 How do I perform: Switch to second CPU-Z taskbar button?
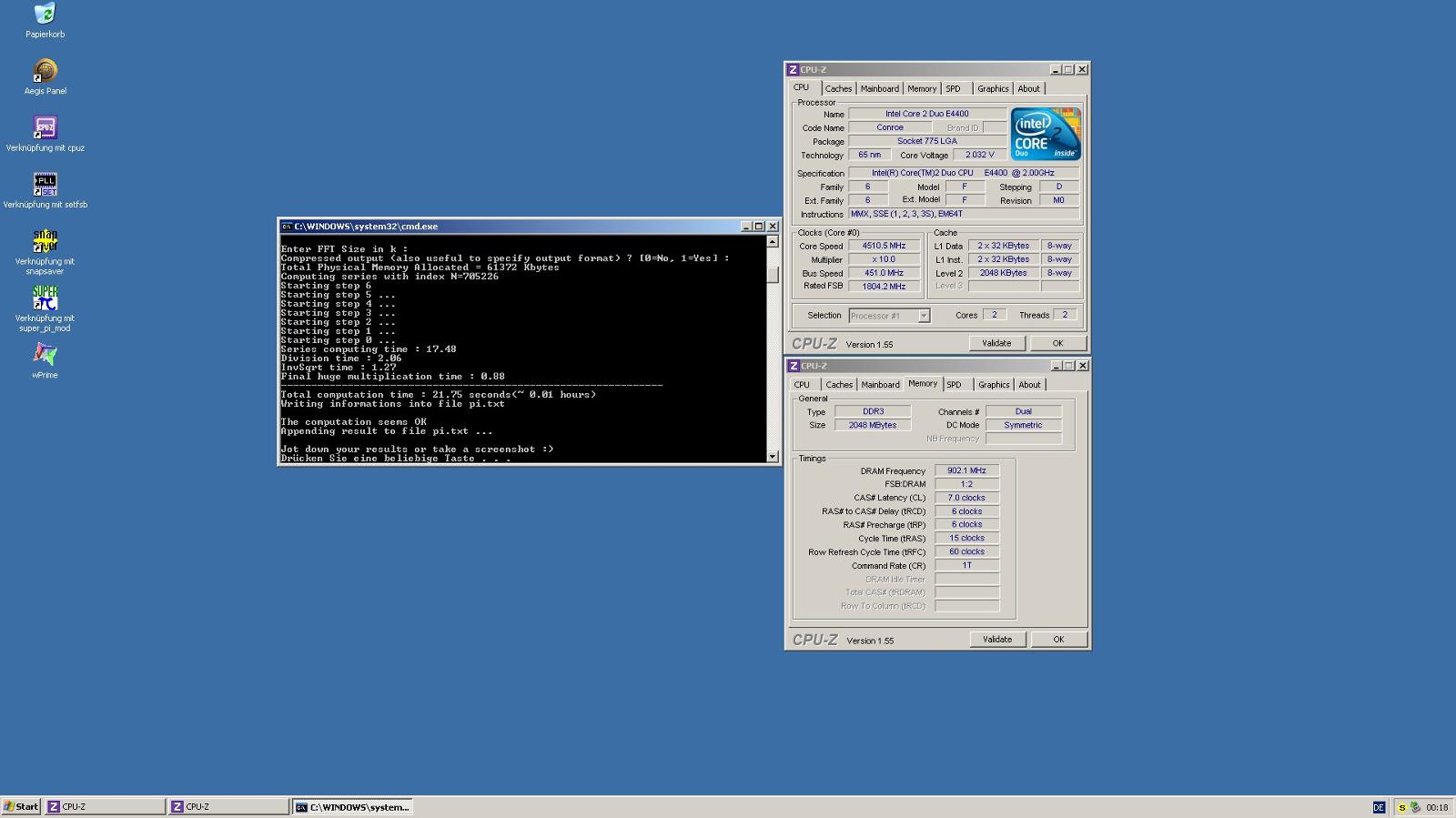coord(228,807)
